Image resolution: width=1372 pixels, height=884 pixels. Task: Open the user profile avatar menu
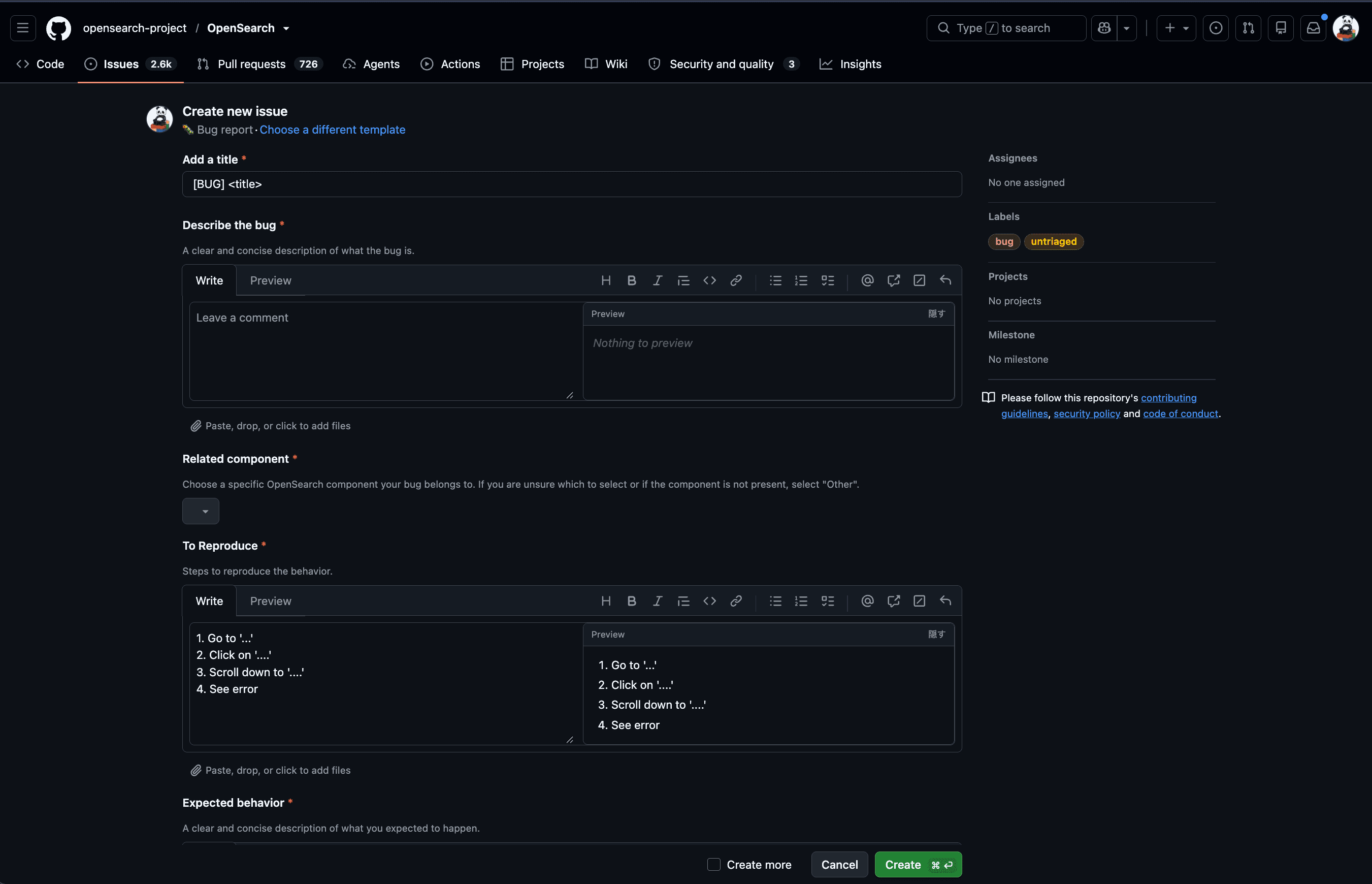pos(1346,28)
